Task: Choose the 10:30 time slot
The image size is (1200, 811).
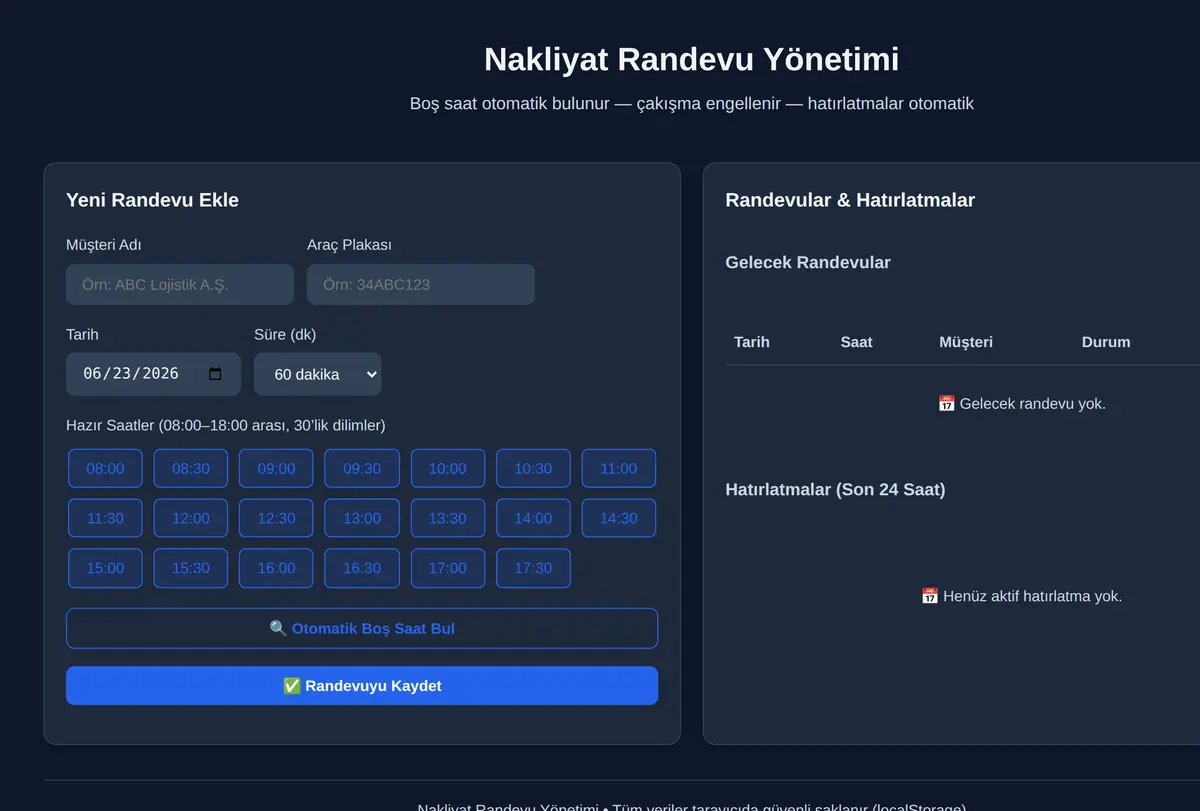Action: [x=533, y=468]
